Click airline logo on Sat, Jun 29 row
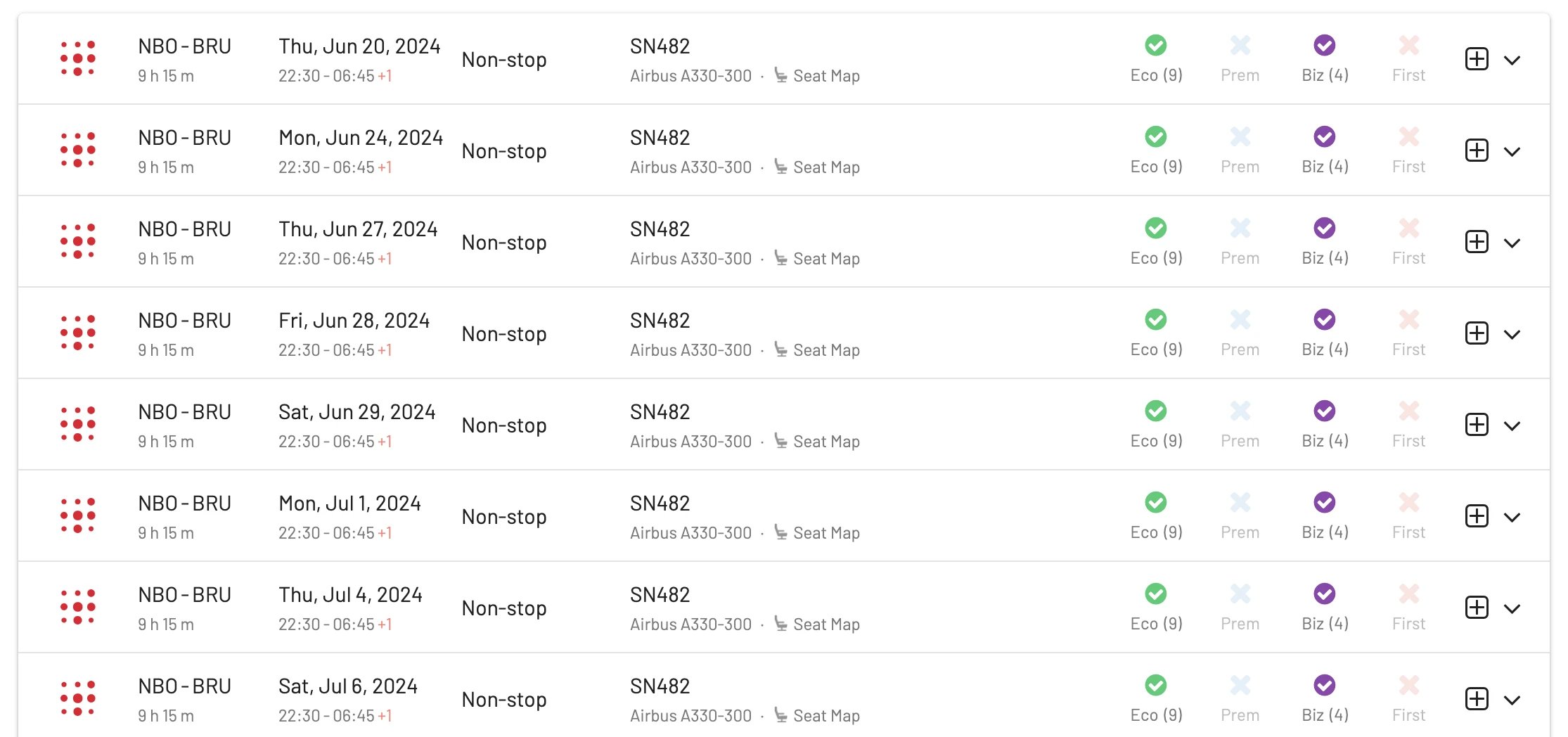 [x=78, y=424]
